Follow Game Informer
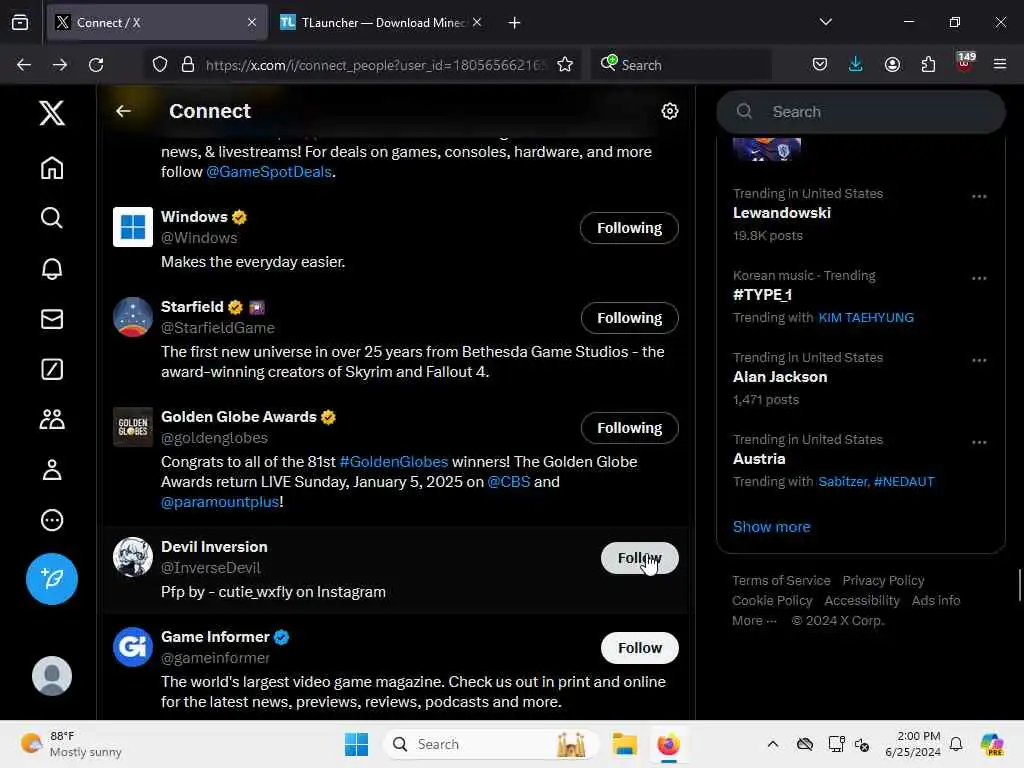The image size is (1024, 768). tap(639, 648)
